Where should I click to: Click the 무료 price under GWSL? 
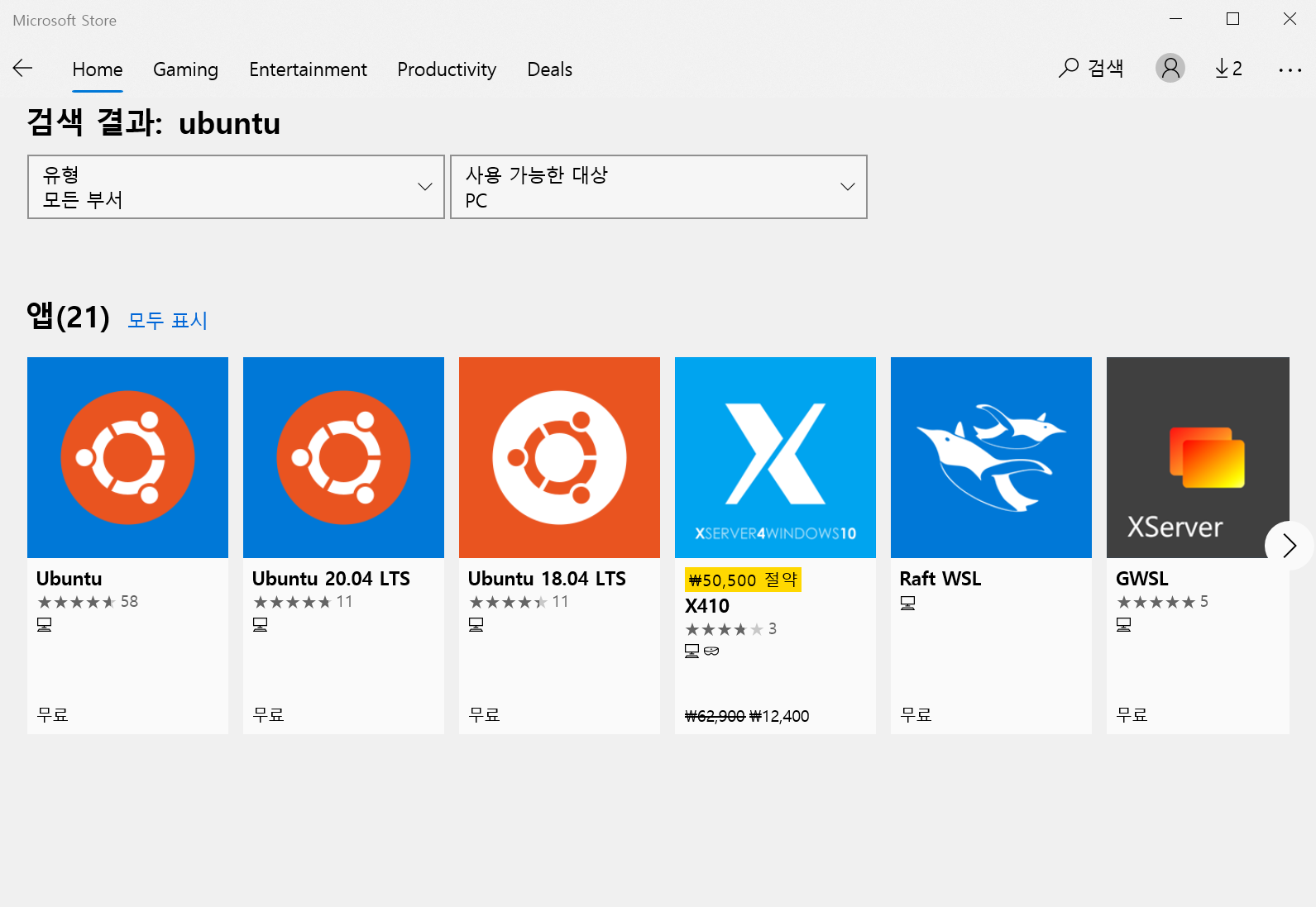(x=1132, y=715)
